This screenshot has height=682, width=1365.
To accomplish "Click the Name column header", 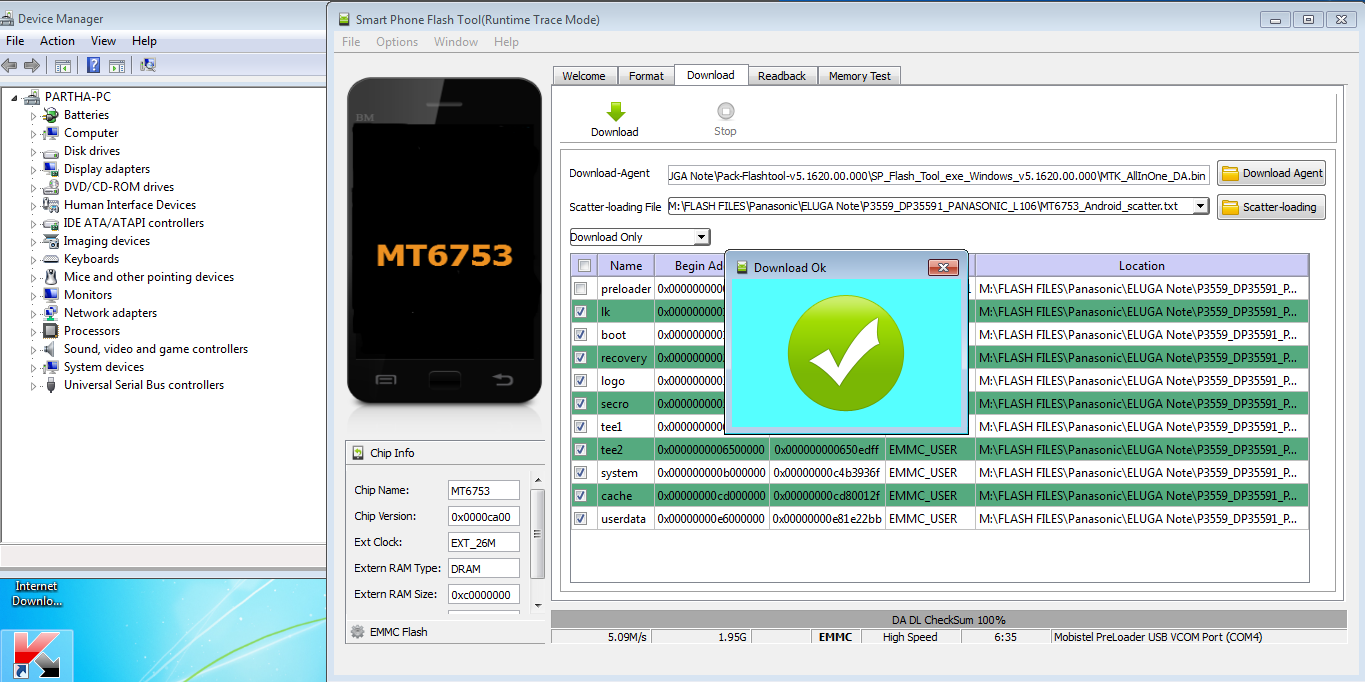I will coord(626,266).
